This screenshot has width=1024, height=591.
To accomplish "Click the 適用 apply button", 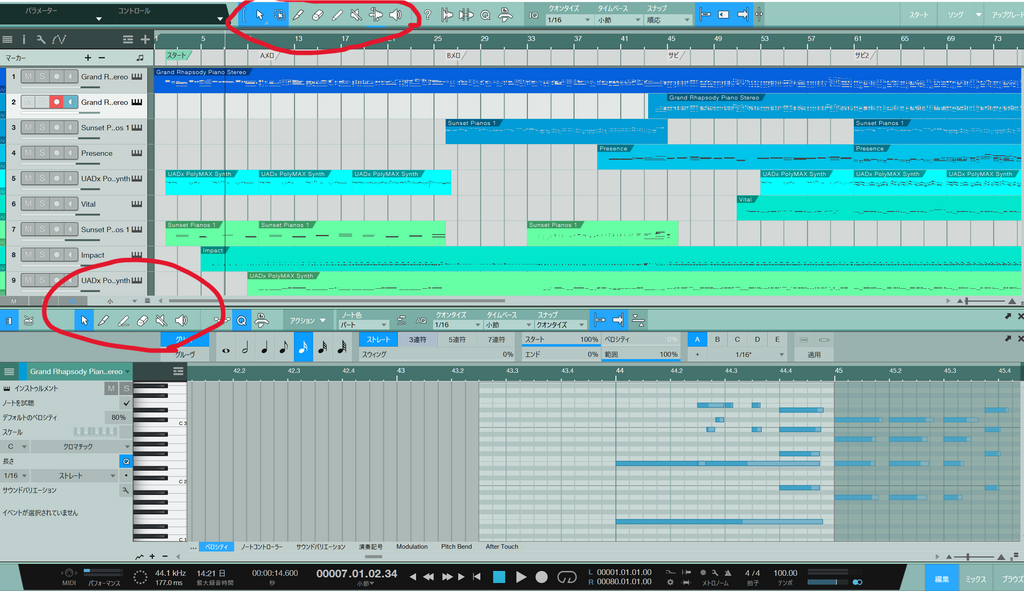I will (x=814, y=355).
